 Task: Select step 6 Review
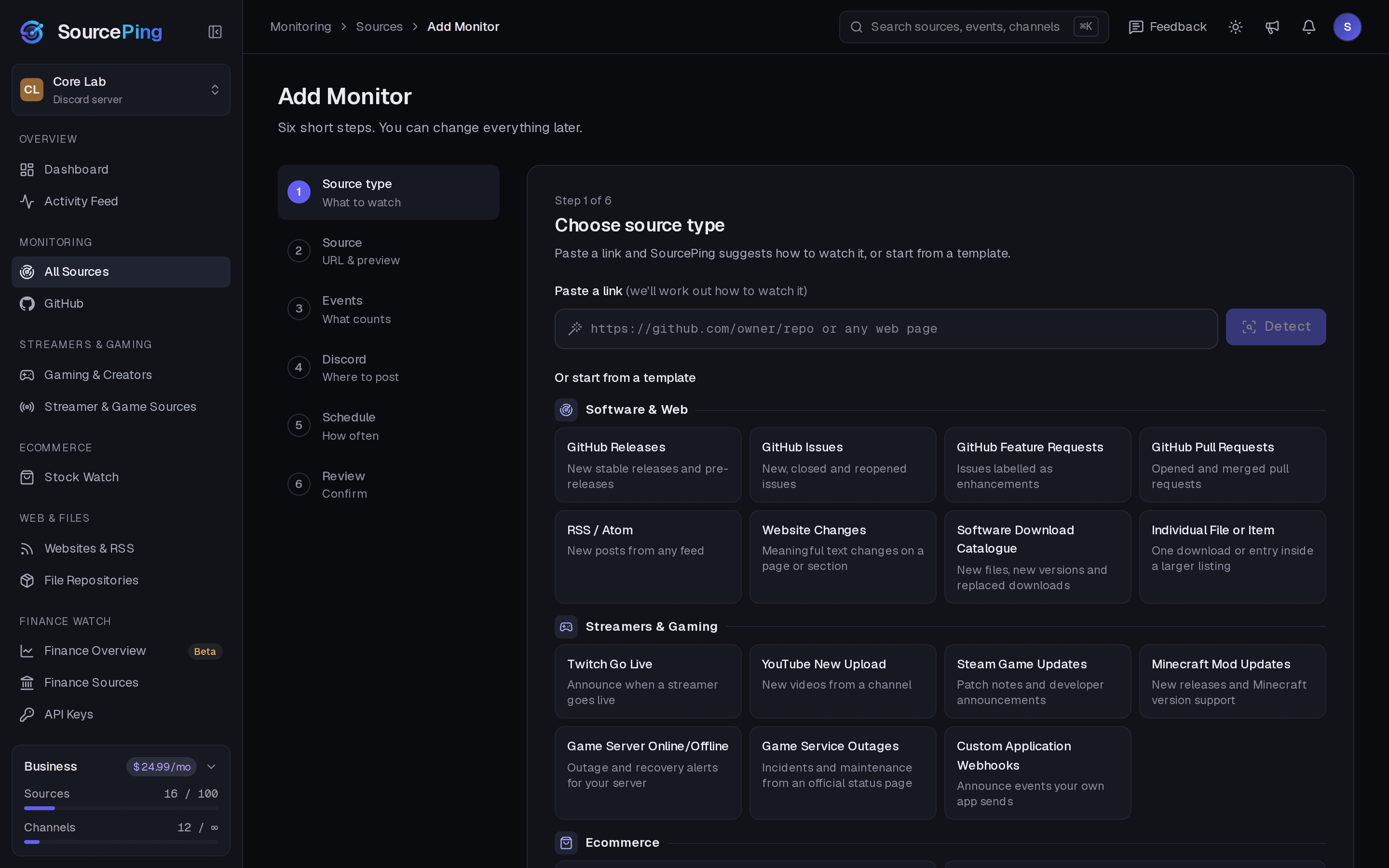(389, 484)
